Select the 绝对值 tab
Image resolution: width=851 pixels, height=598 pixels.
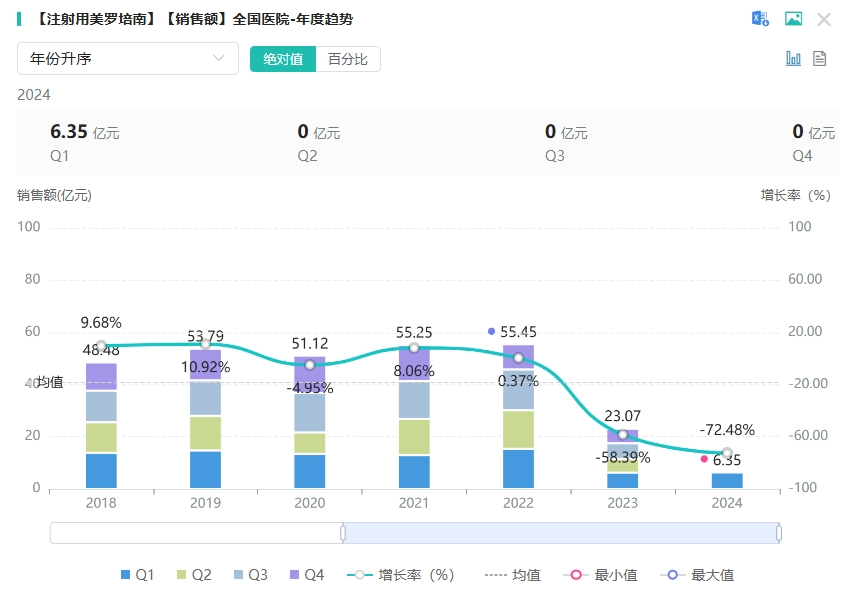click(283, 59)
